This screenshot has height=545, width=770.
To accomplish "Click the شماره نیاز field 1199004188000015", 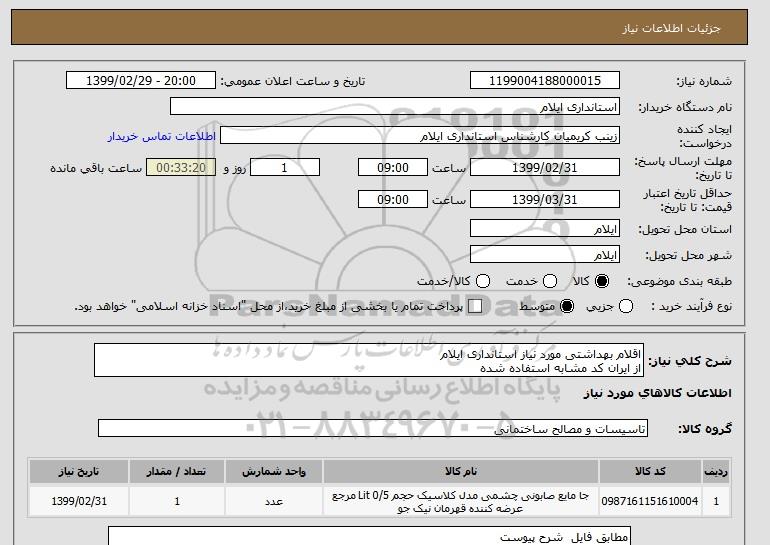I will point(545,81).
